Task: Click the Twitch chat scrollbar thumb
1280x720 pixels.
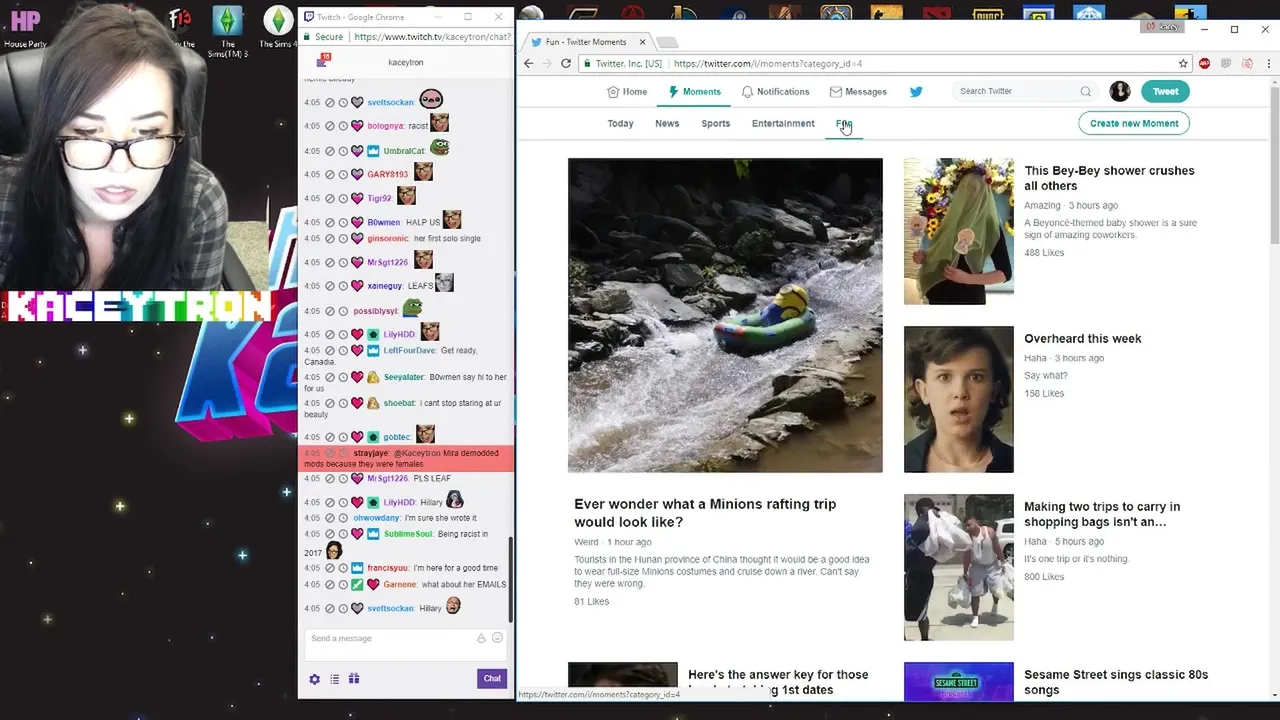Action: coord(512,580)
